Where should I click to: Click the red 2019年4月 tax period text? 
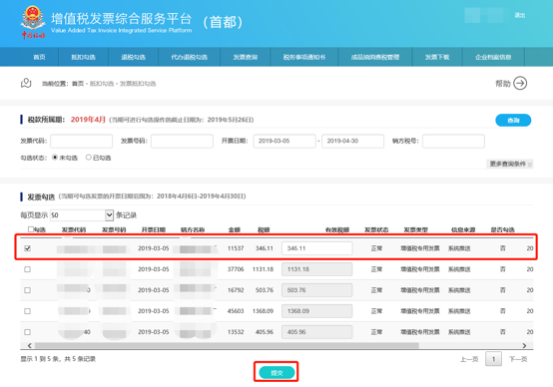click(x=88, y=120)
